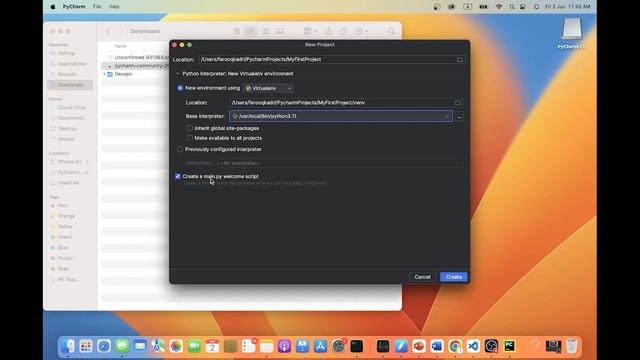
Task: Click Finder window search icon
Action: pyautogui.click(x=391, y=31)
